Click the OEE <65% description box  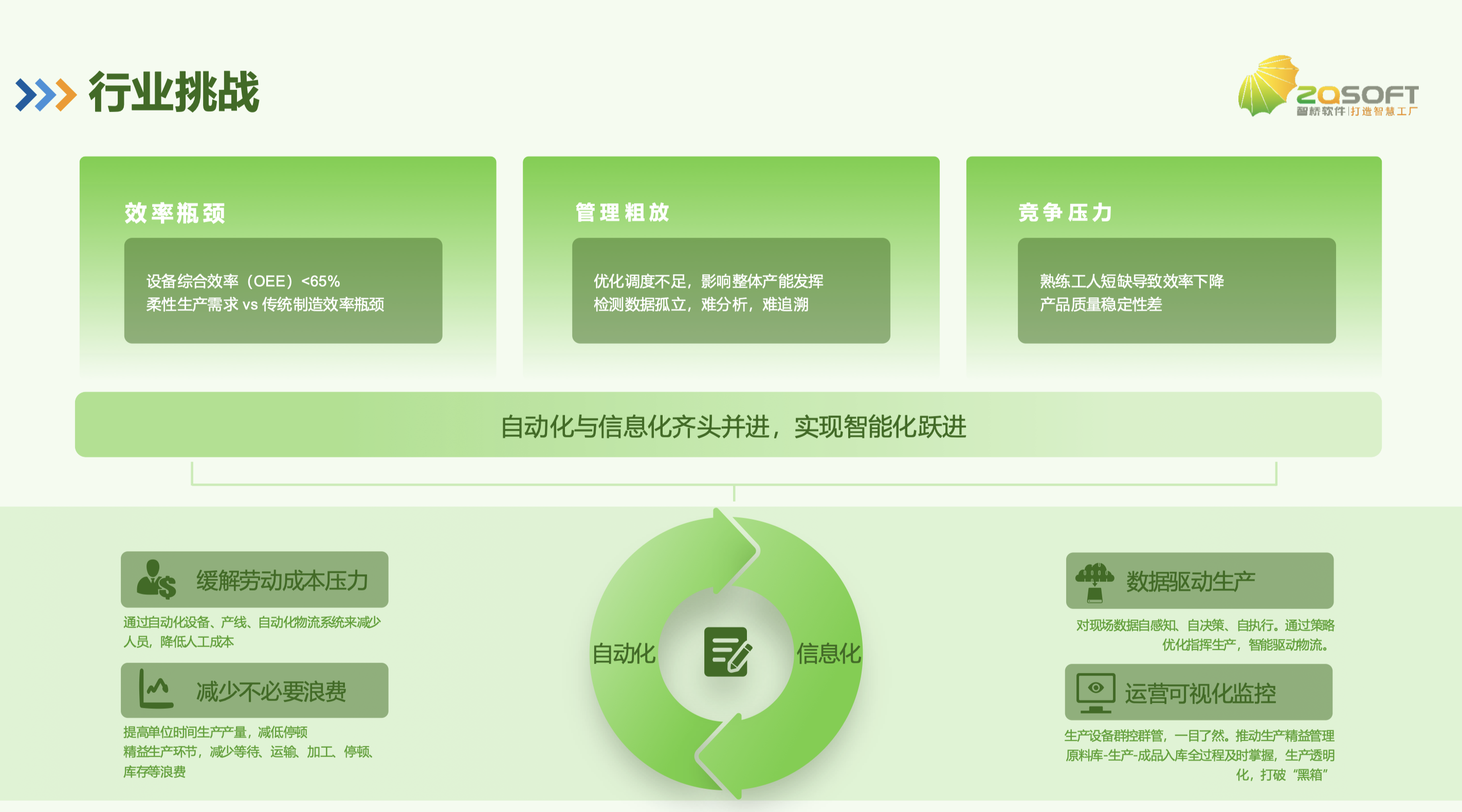coord(283,290)
